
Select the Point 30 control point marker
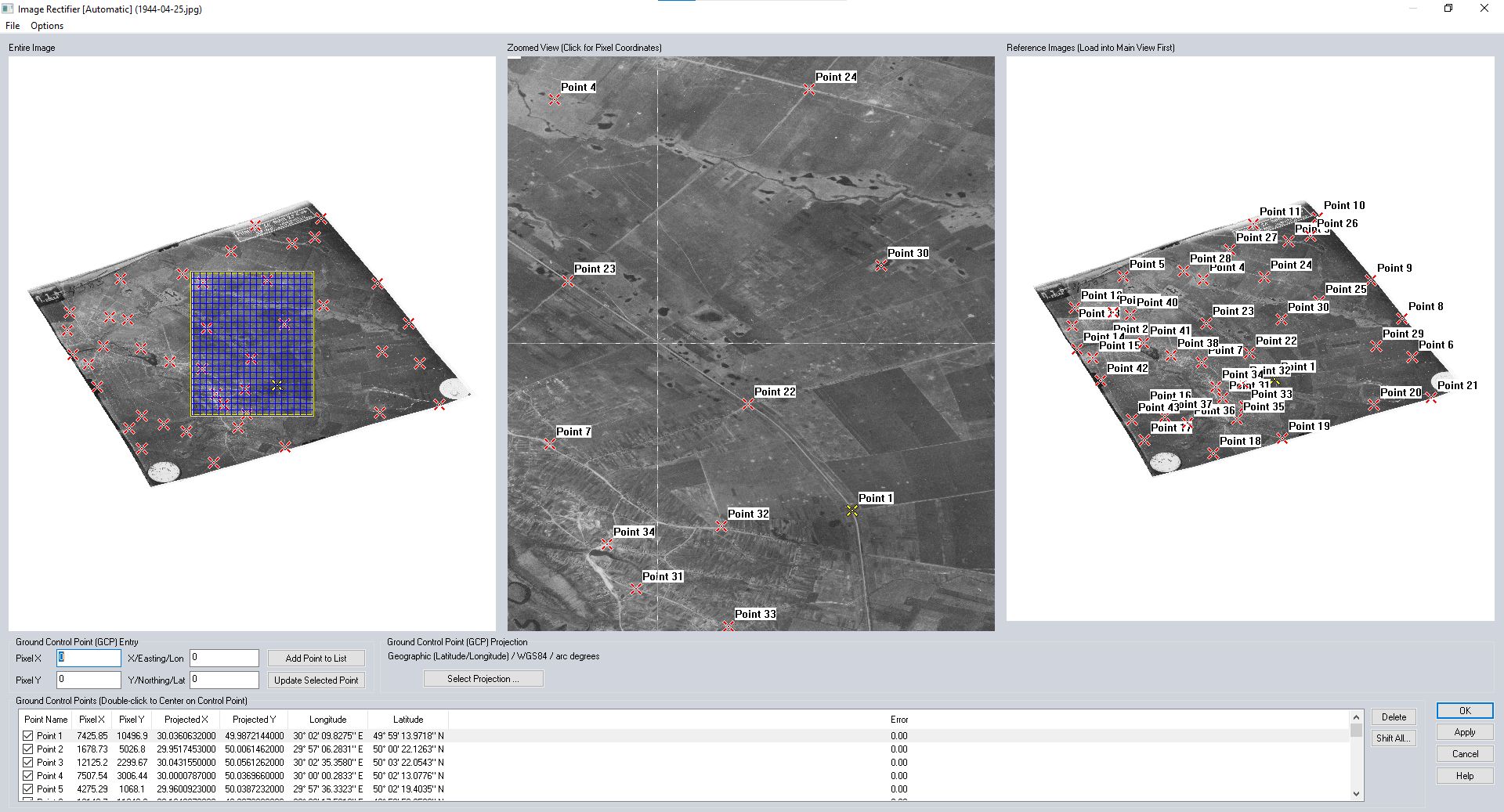[x=881, y=266]
